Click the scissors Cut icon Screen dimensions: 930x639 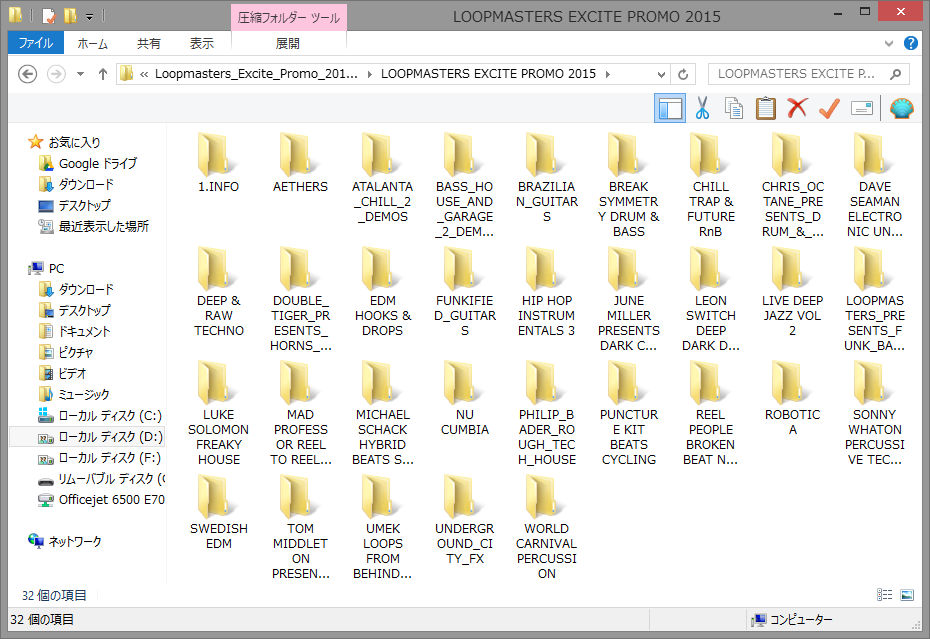[702, 109]
